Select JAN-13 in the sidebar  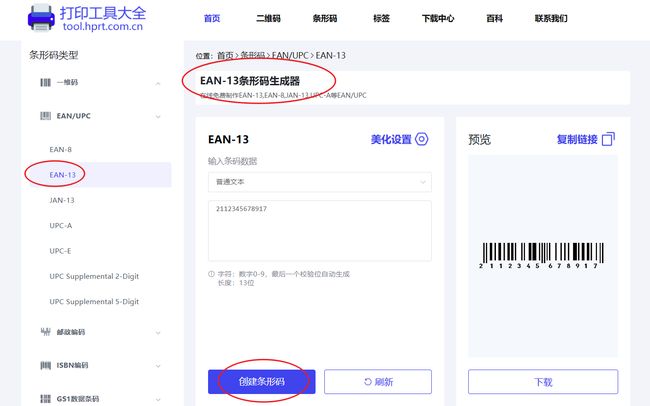(62, 200)
